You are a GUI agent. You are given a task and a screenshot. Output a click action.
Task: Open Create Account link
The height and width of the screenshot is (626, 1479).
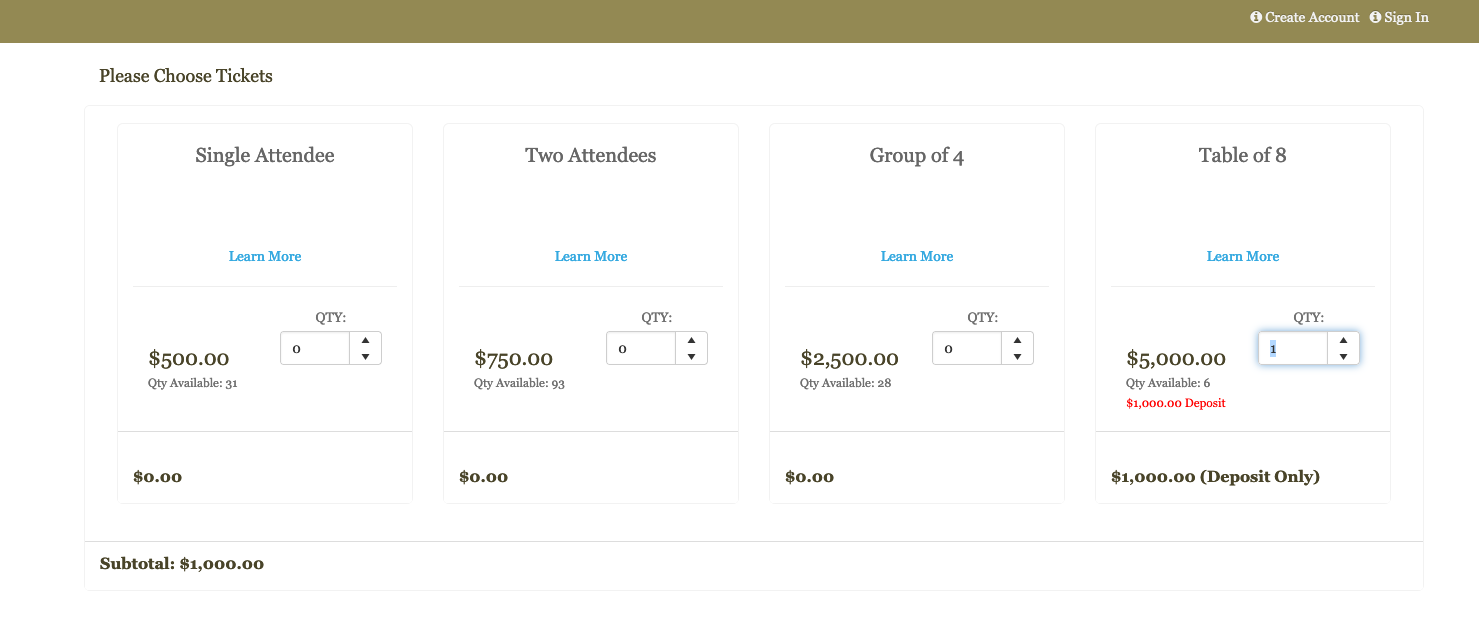[1312, 17]
